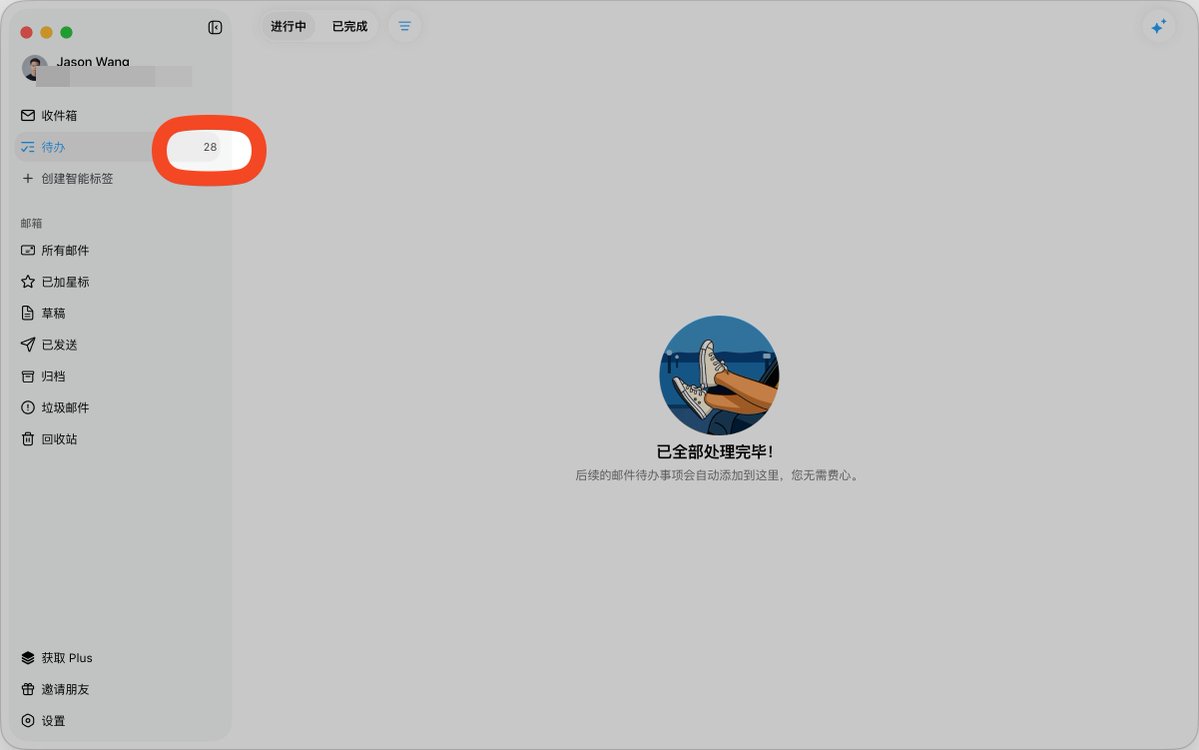Open the 回收站 trash folder
The image size is (1199, 750).
[x=56, y=438]
